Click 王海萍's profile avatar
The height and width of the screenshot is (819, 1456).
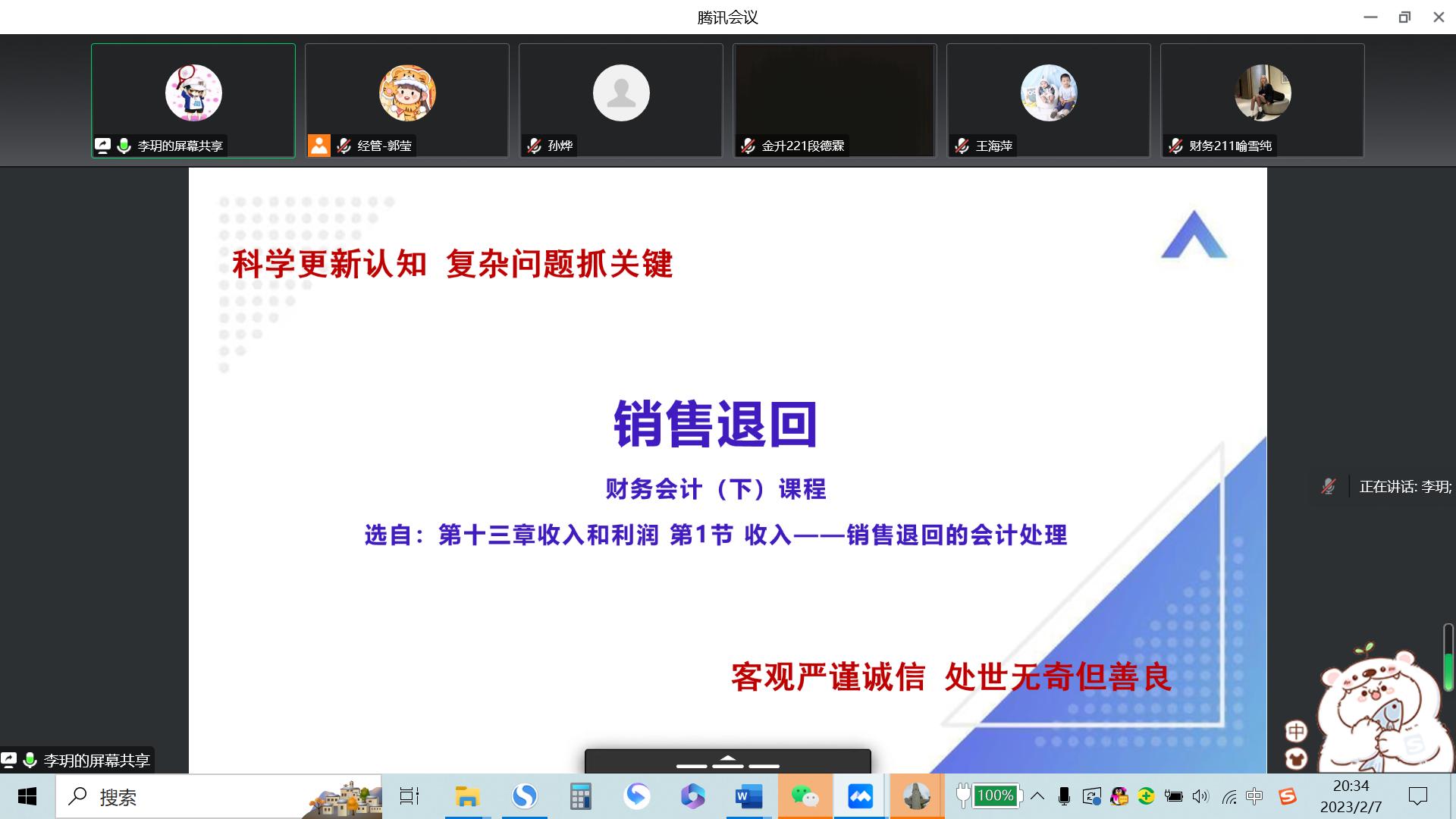point(1048,93)
